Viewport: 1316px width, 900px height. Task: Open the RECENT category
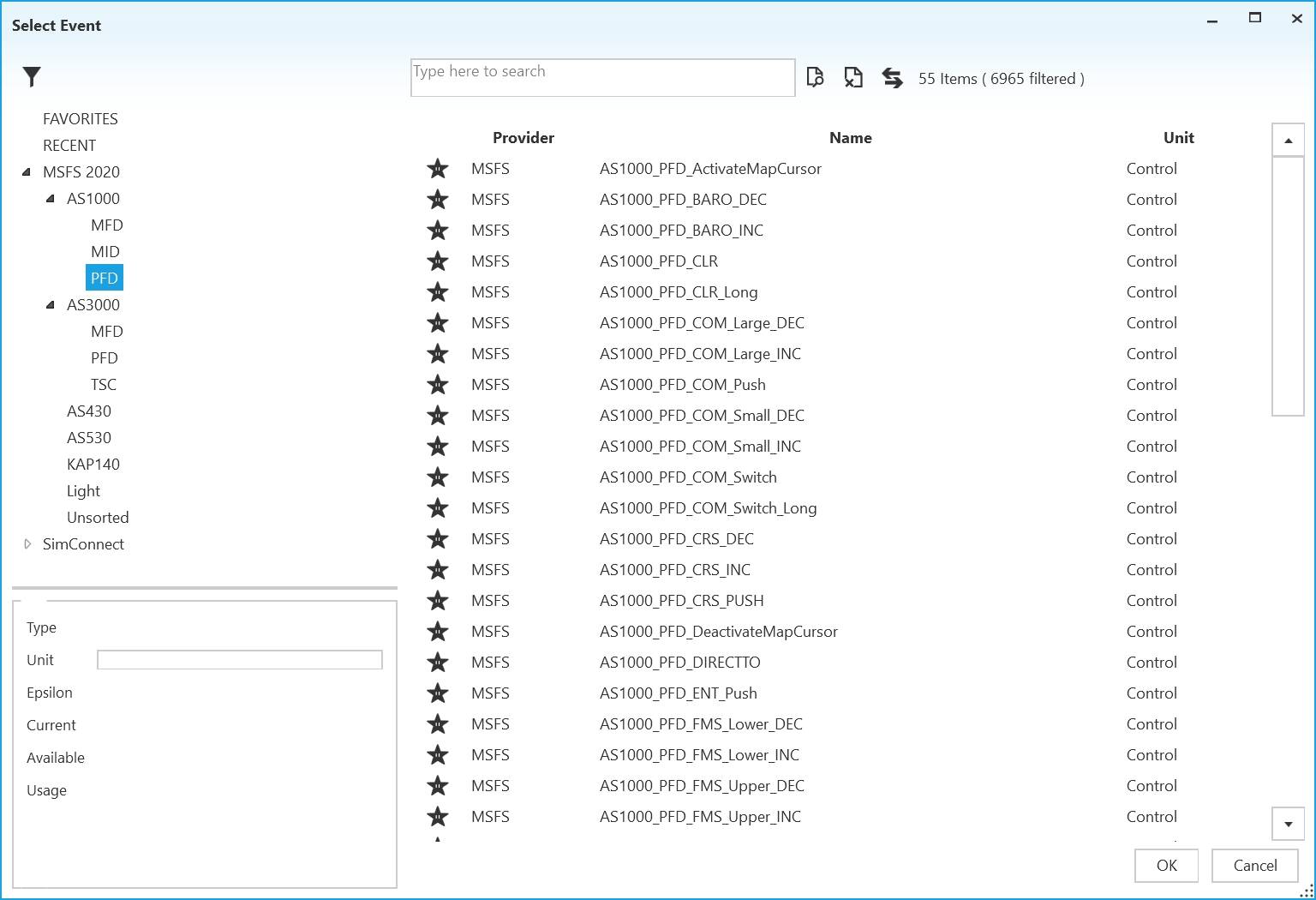click(69, 146)
